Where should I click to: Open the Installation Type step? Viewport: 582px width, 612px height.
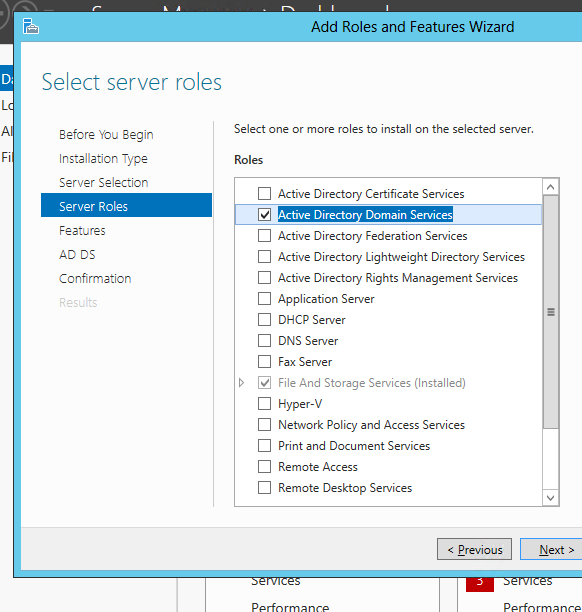[x=103, y=159]
